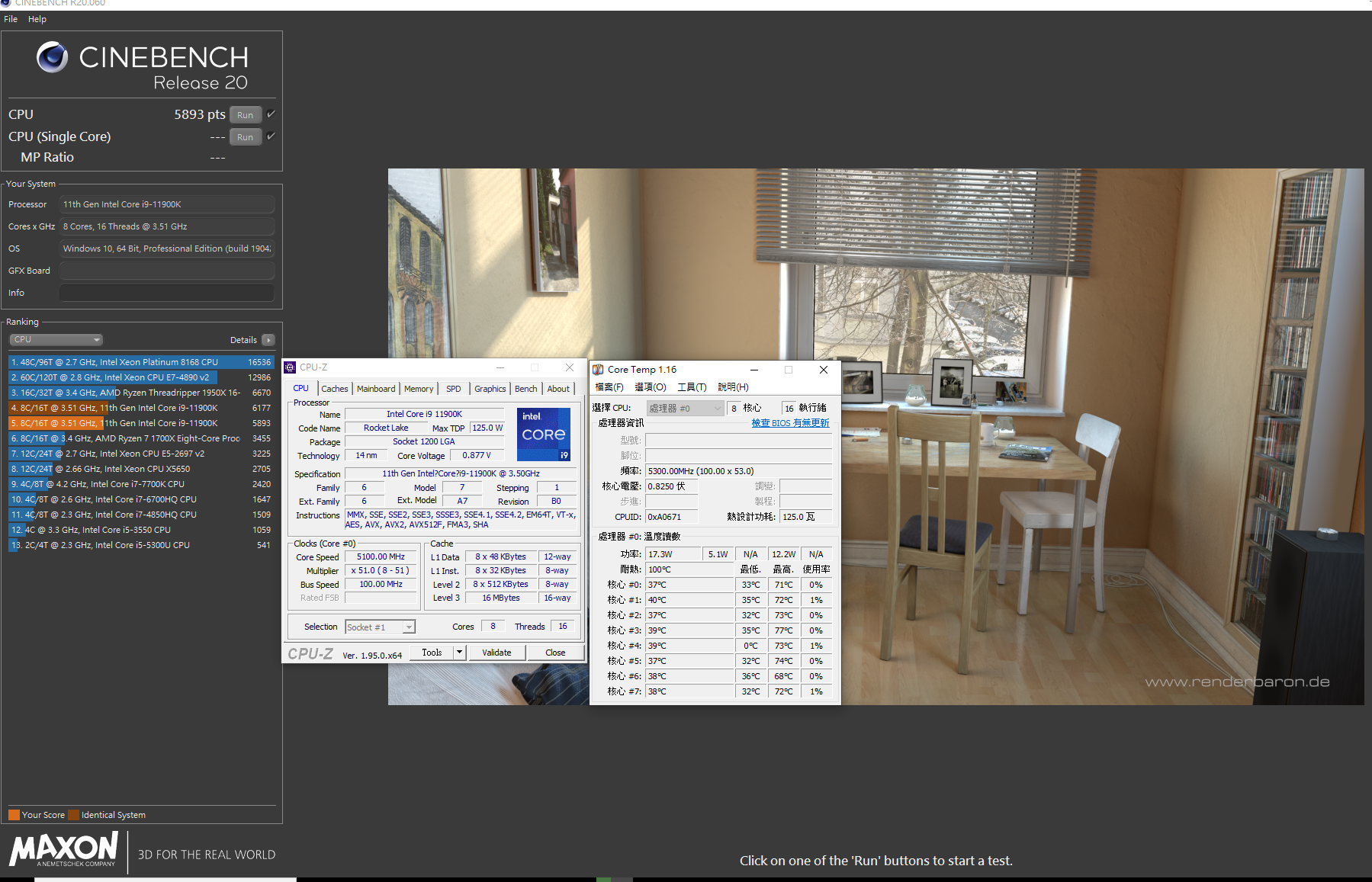Select ranking row Ryzen Threadripper 1950X
The height and width of the screenshot is (882, 1372).
click(141, 393)
